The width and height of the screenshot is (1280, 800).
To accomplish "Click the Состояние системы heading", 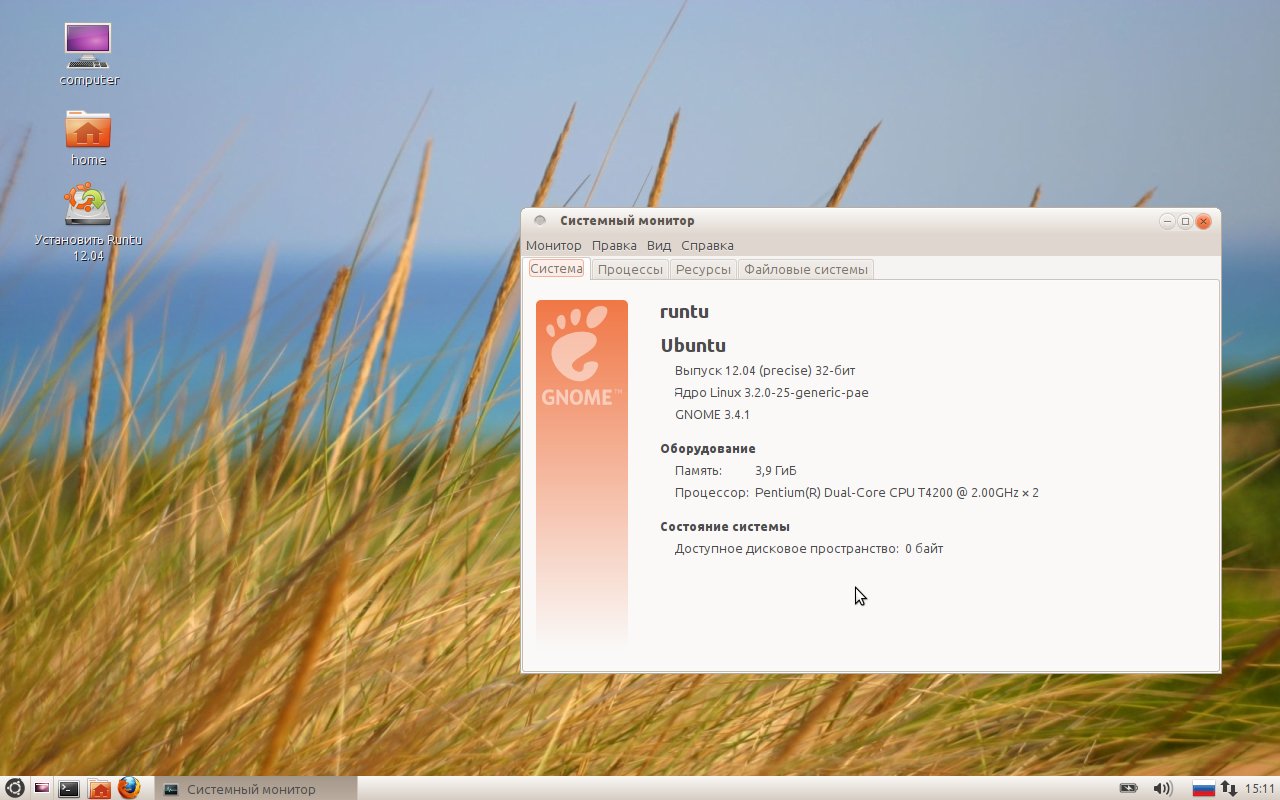I will click(x=725, y=527).
